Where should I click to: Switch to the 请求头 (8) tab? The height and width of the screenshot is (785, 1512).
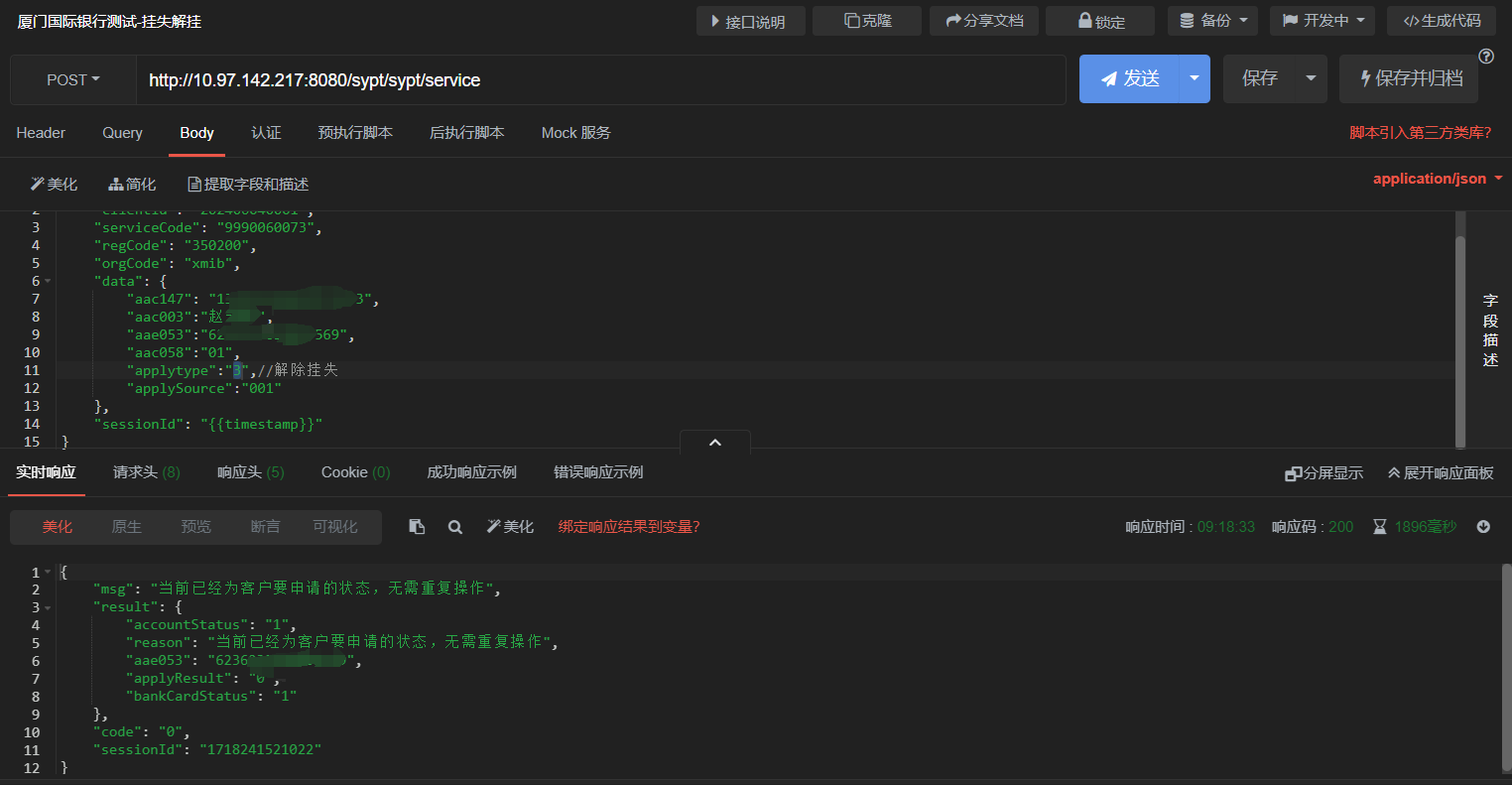[147, 472]
